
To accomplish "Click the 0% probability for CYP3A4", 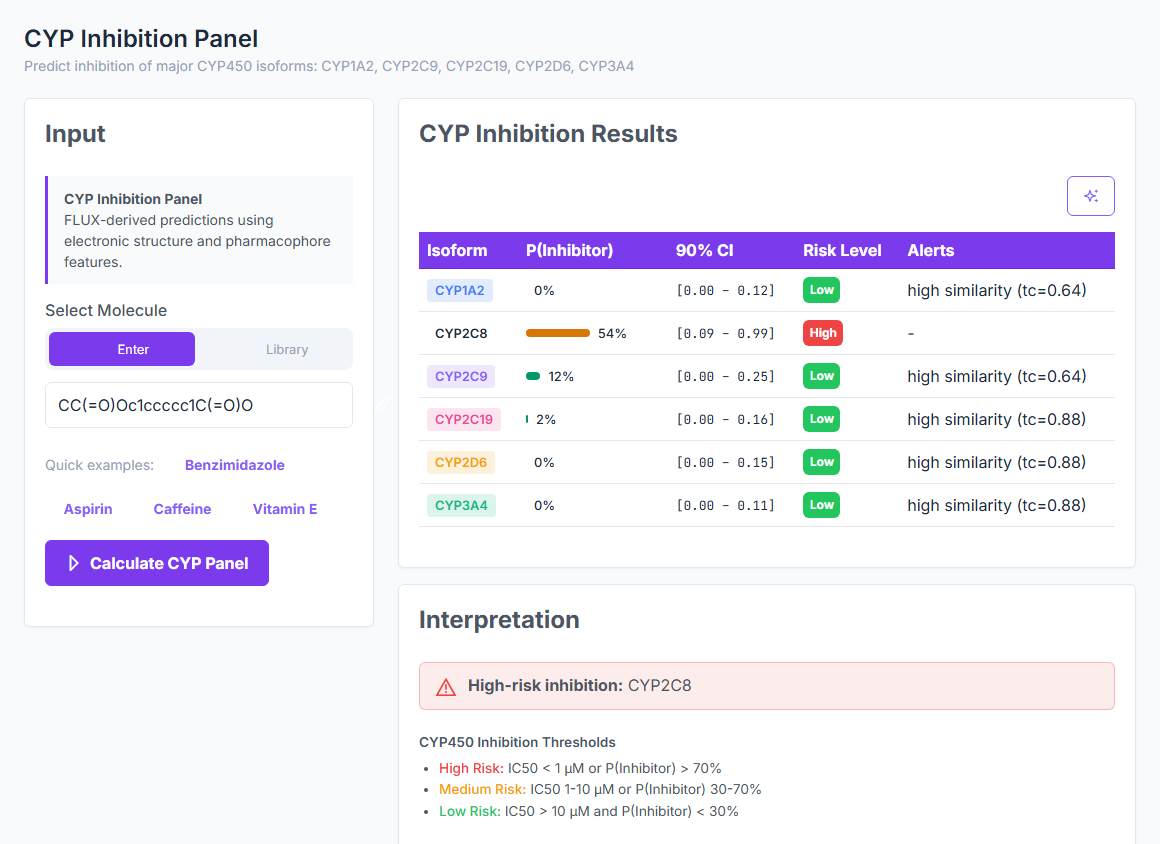I will (544, 505).
